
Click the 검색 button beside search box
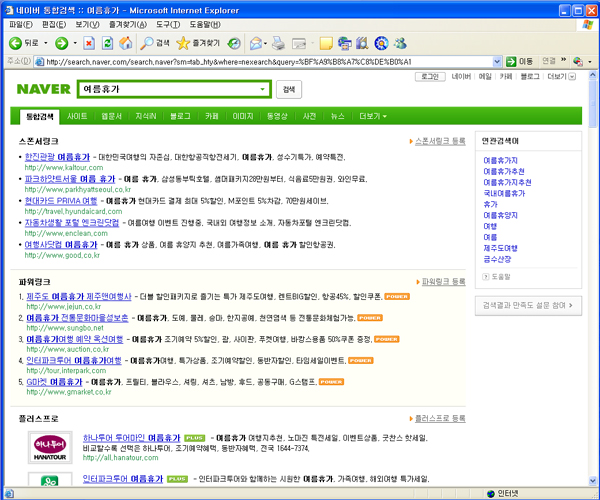[289, 89]
